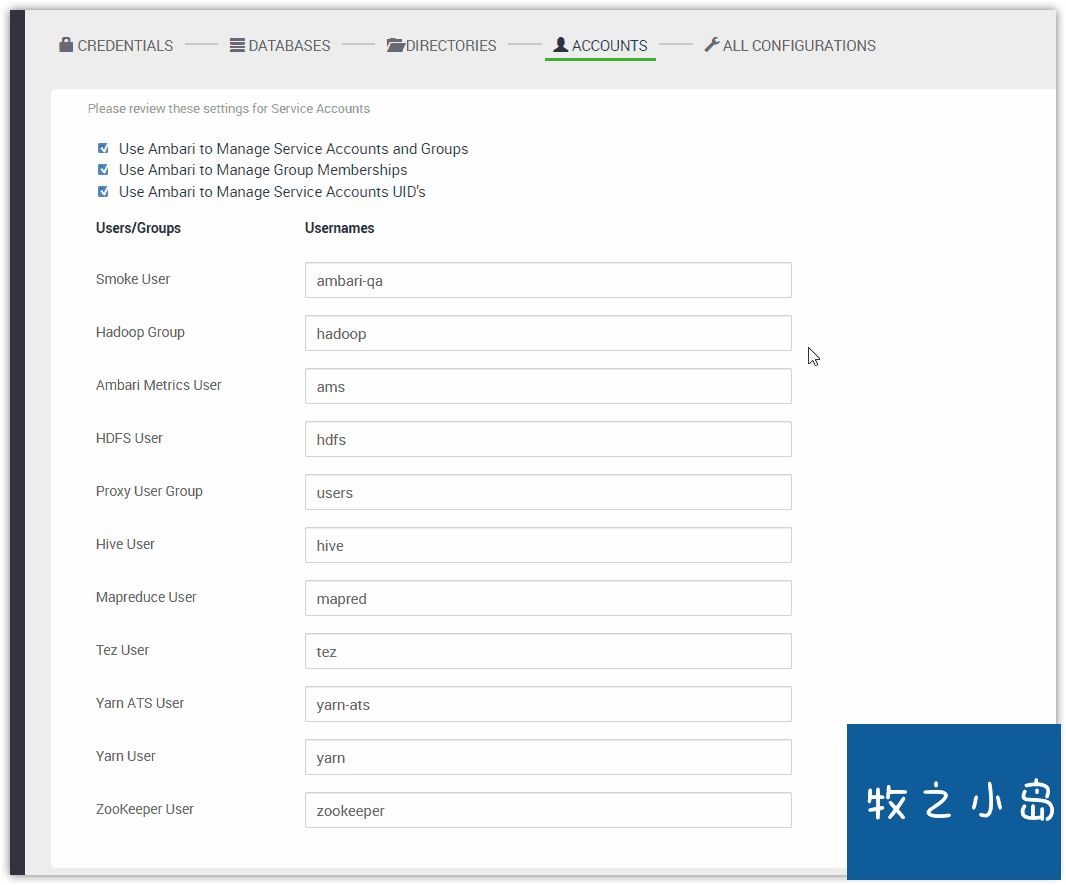Image resolution: width=1066 pixels, height=885 pixels.
Task: Click the Hive User label
Action: click(x=125, y=544)
